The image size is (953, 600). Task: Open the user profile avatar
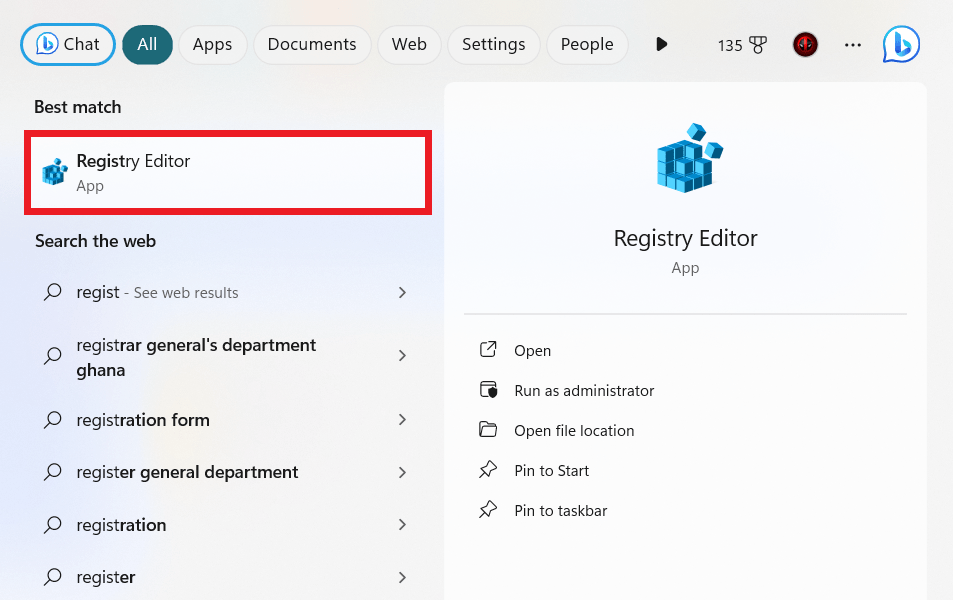805,44
